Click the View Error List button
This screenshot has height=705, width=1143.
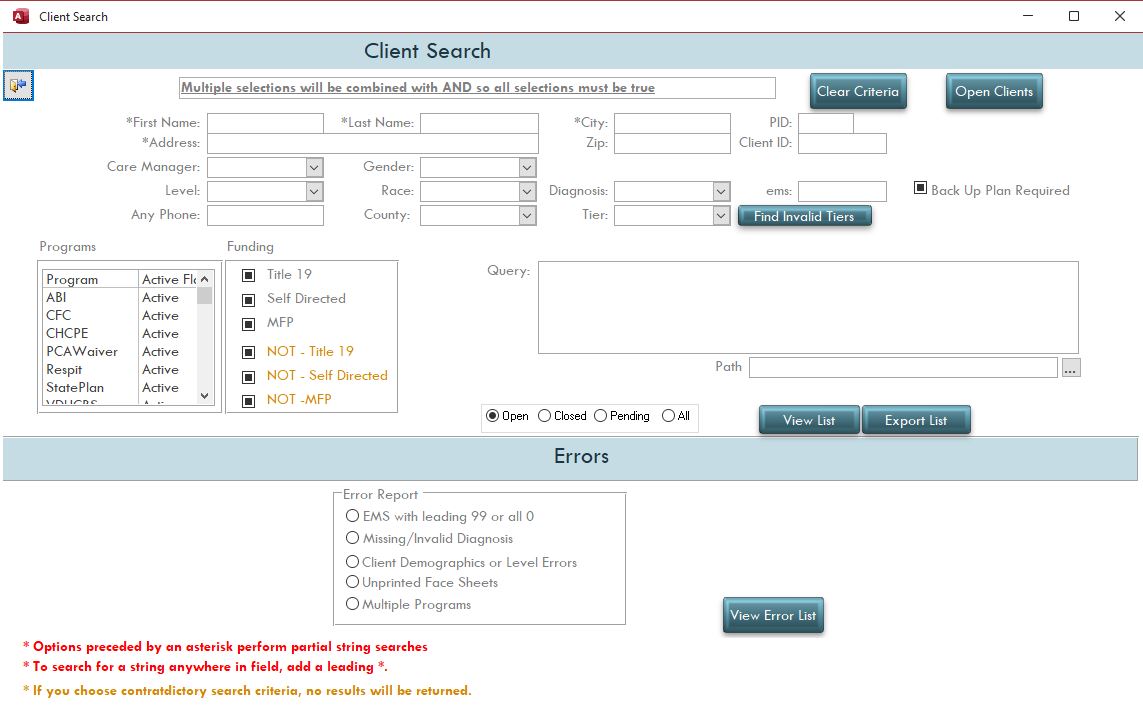coord(773,615)
